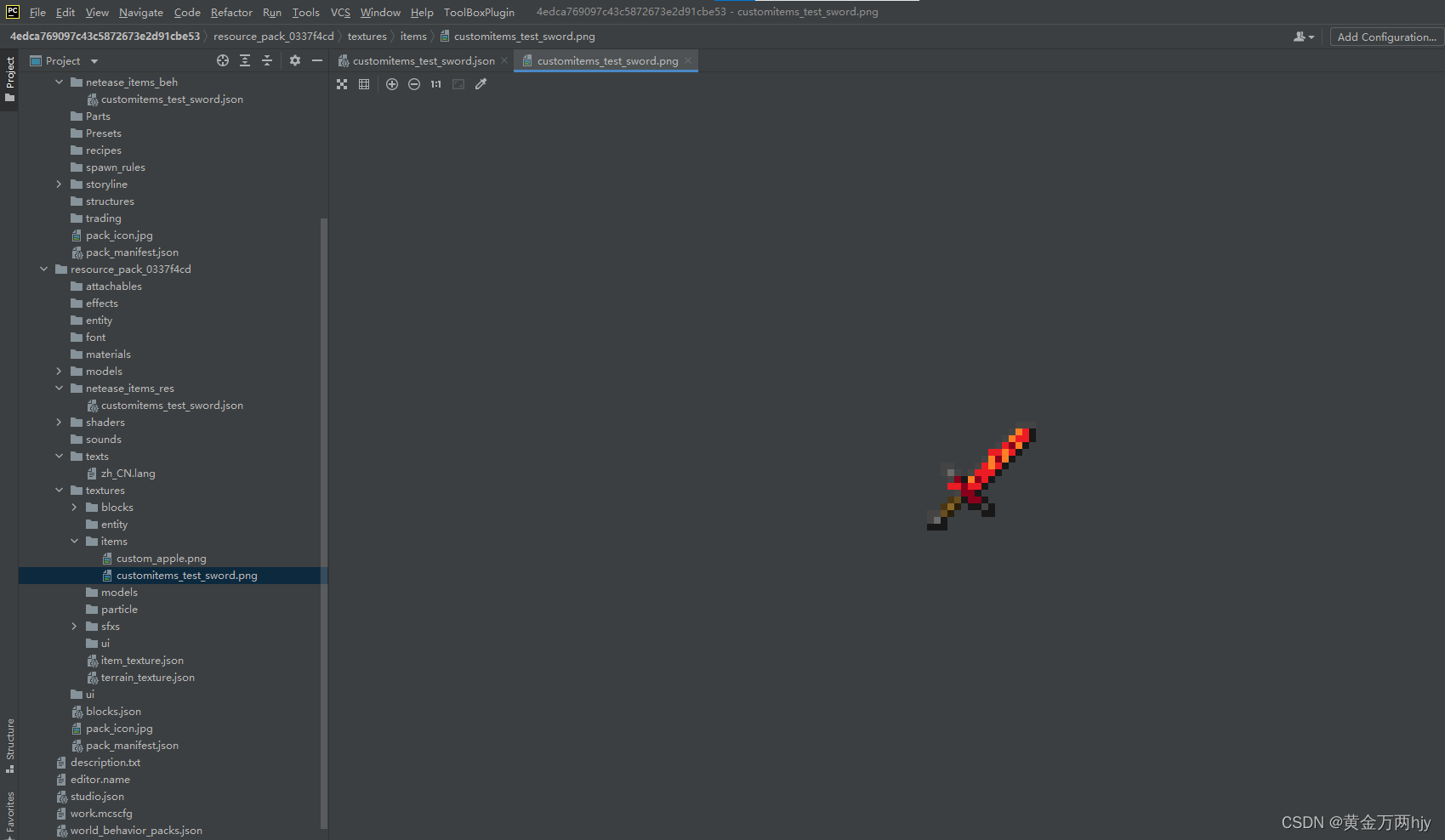Click the PyCharm application logo
Viewport: 1445px width, 840px height.
[x=12, y=12]
